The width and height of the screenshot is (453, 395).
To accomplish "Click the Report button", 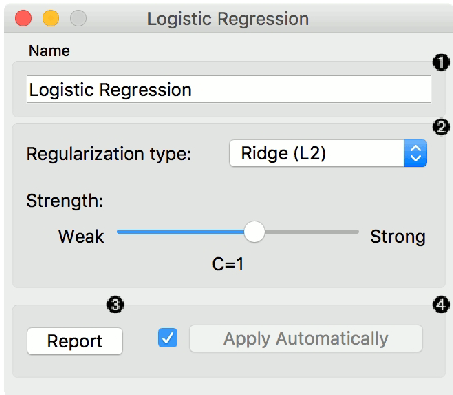I will point(75,341).
